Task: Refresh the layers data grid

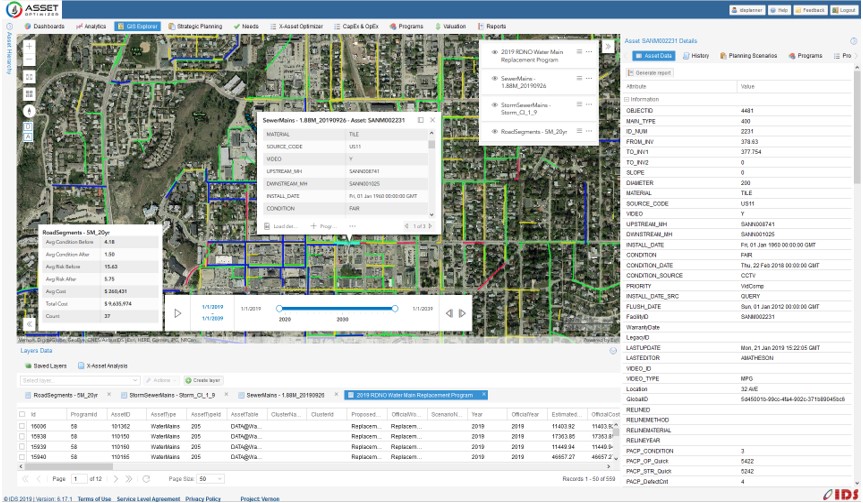Action: click(146, 479)
